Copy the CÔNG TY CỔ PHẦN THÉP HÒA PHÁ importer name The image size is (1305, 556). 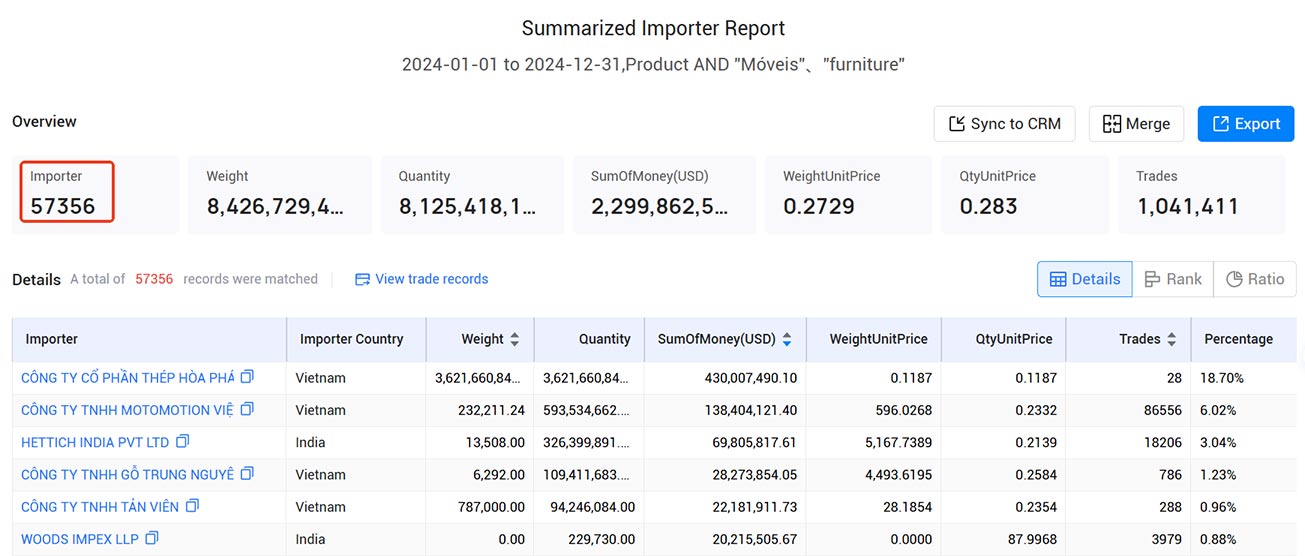pos(247,377)
